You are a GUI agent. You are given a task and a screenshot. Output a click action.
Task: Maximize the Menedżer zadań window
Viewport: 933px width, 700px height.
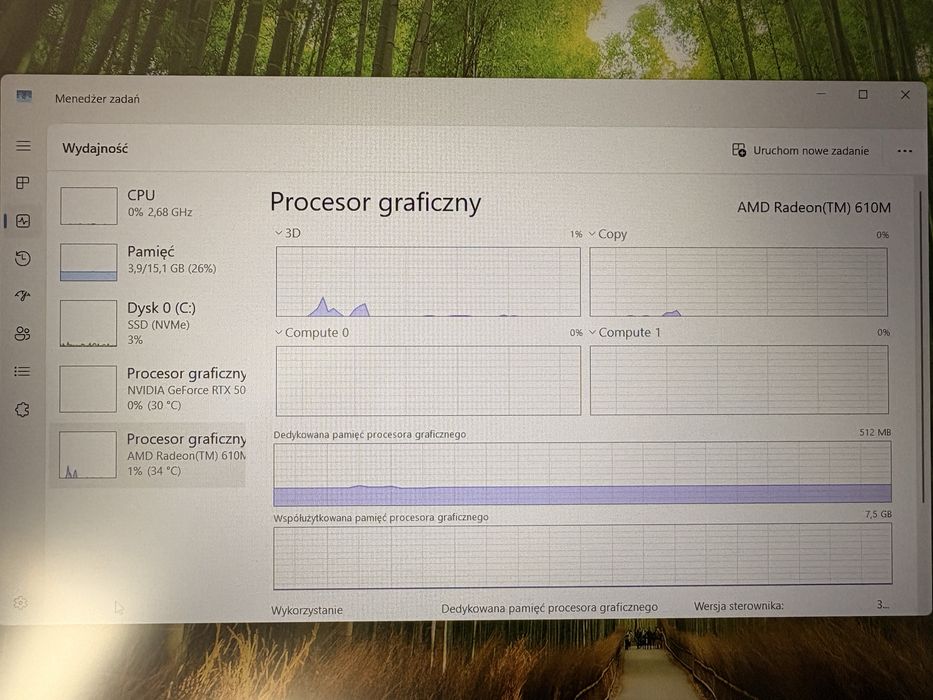point(863,94)
